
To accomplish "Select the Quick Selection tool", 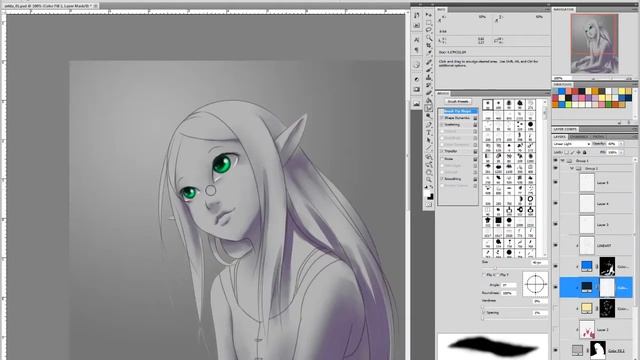I will [429, 37].
